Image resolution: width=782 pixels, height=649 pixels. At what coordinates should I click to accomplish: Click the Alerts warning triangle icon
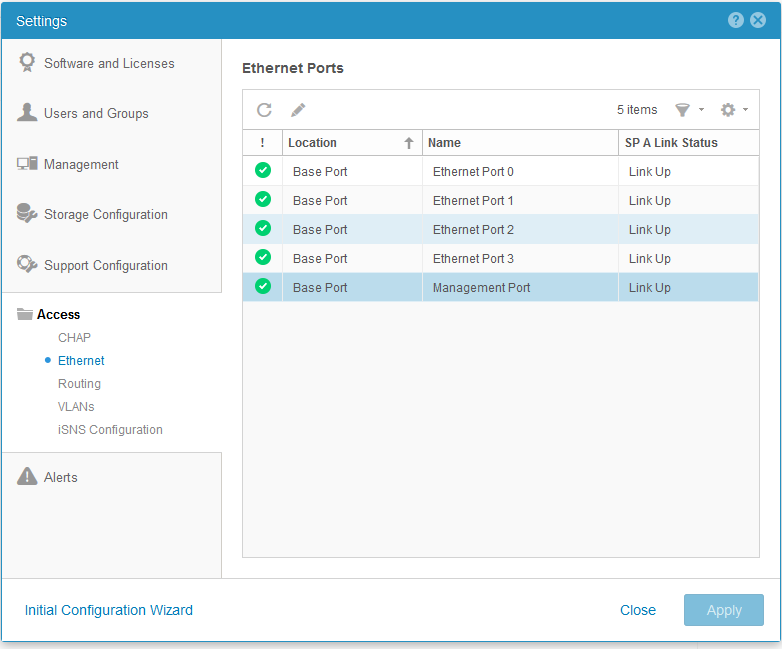coord(27,477)
